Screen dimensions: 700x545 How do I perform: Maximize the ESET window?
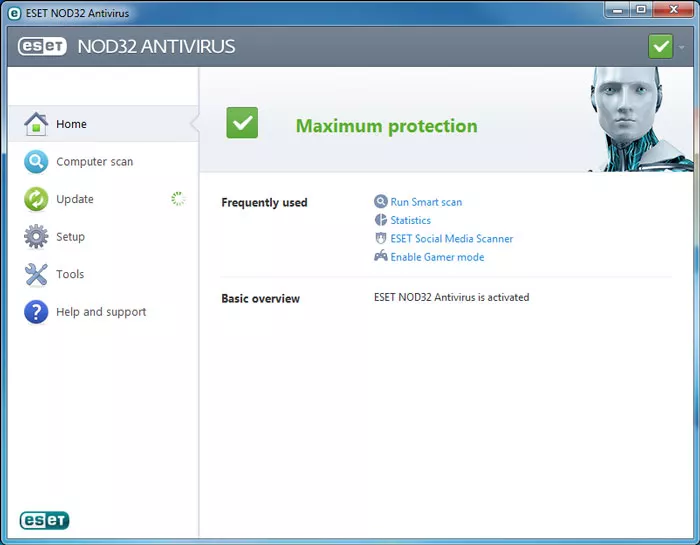pyautogui.click(x=641, y=10)
